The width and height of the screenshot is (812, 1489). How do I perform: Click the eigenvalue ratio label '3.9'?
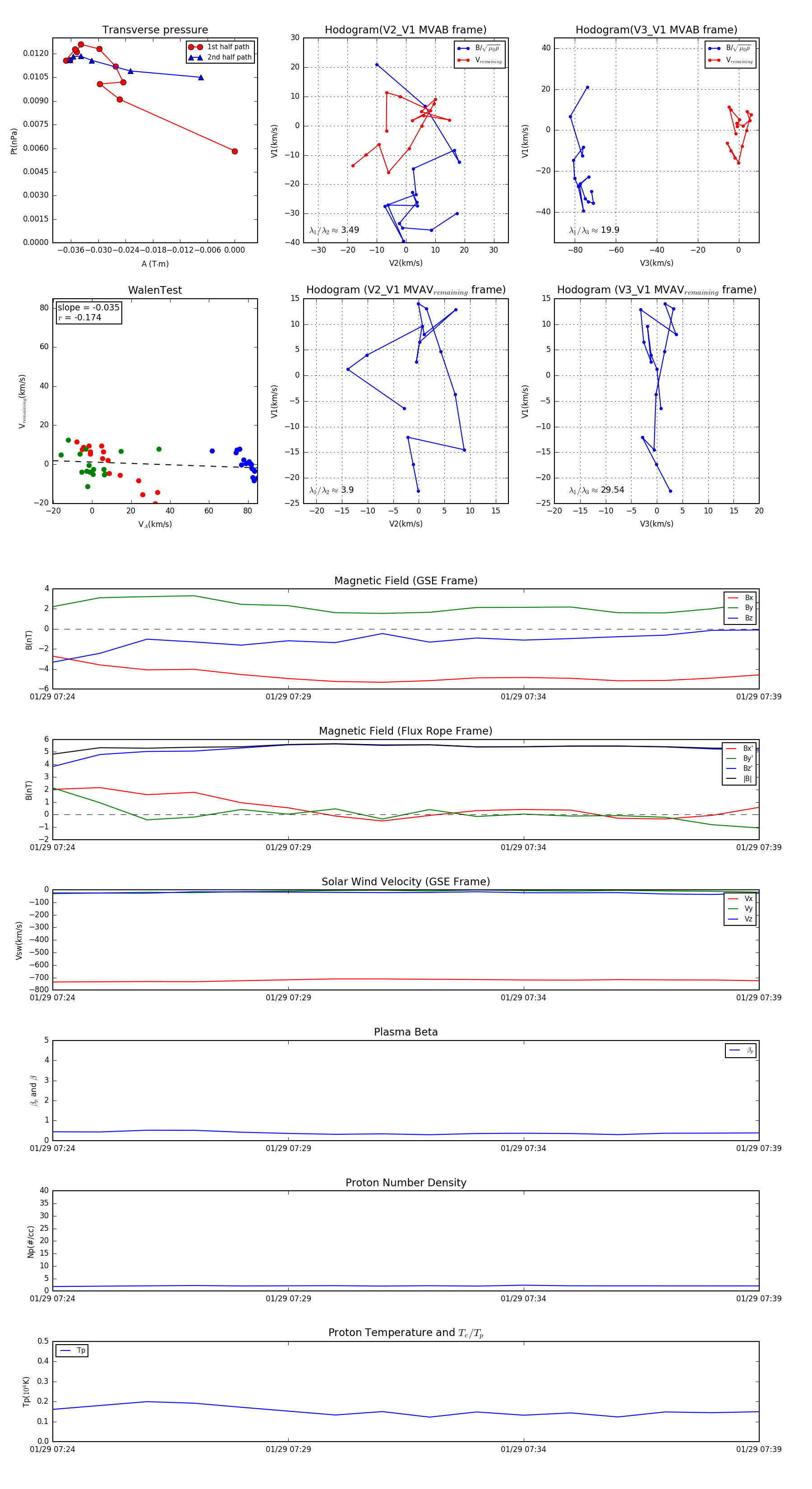pyautogui.click(x=347, y=490)
